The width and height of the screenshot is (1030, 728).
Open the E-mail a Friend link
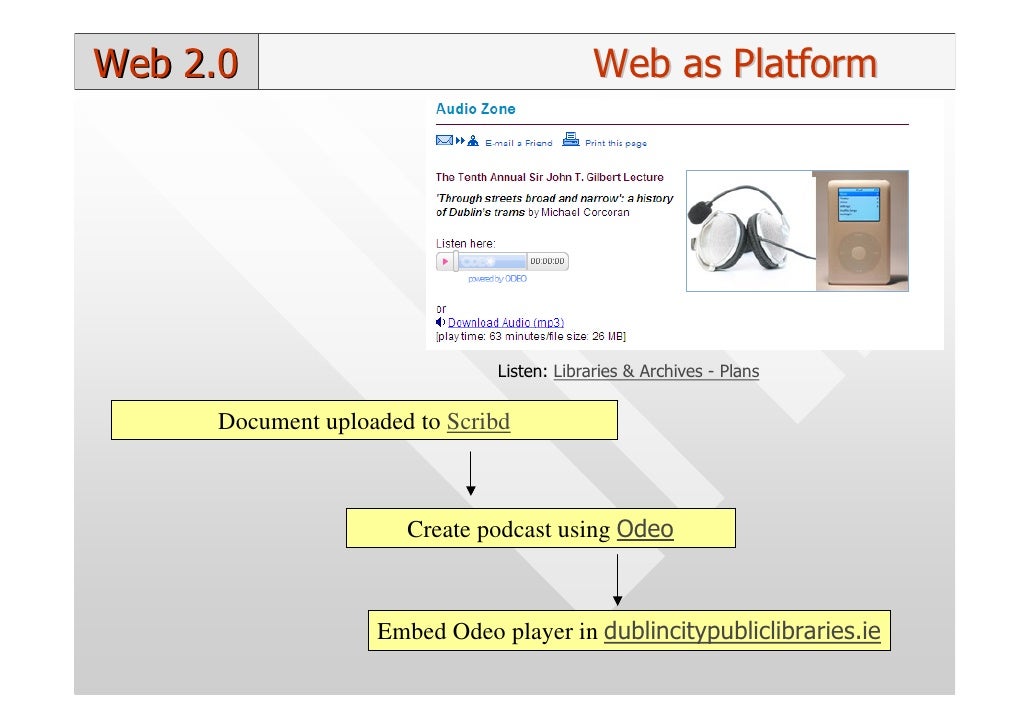pyautogui.click(x=519, y=143)
